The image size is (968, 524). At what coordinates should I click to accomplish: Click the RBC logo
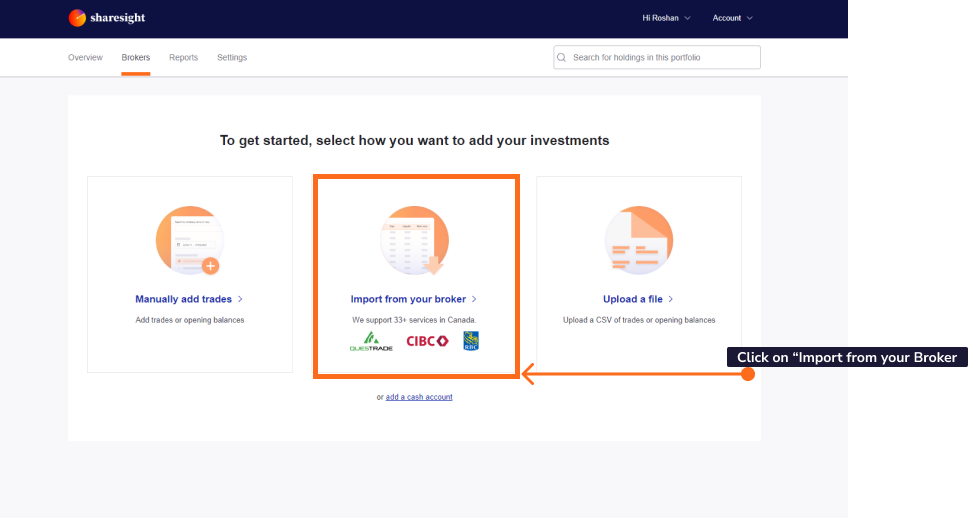click(x=471, y=341)
